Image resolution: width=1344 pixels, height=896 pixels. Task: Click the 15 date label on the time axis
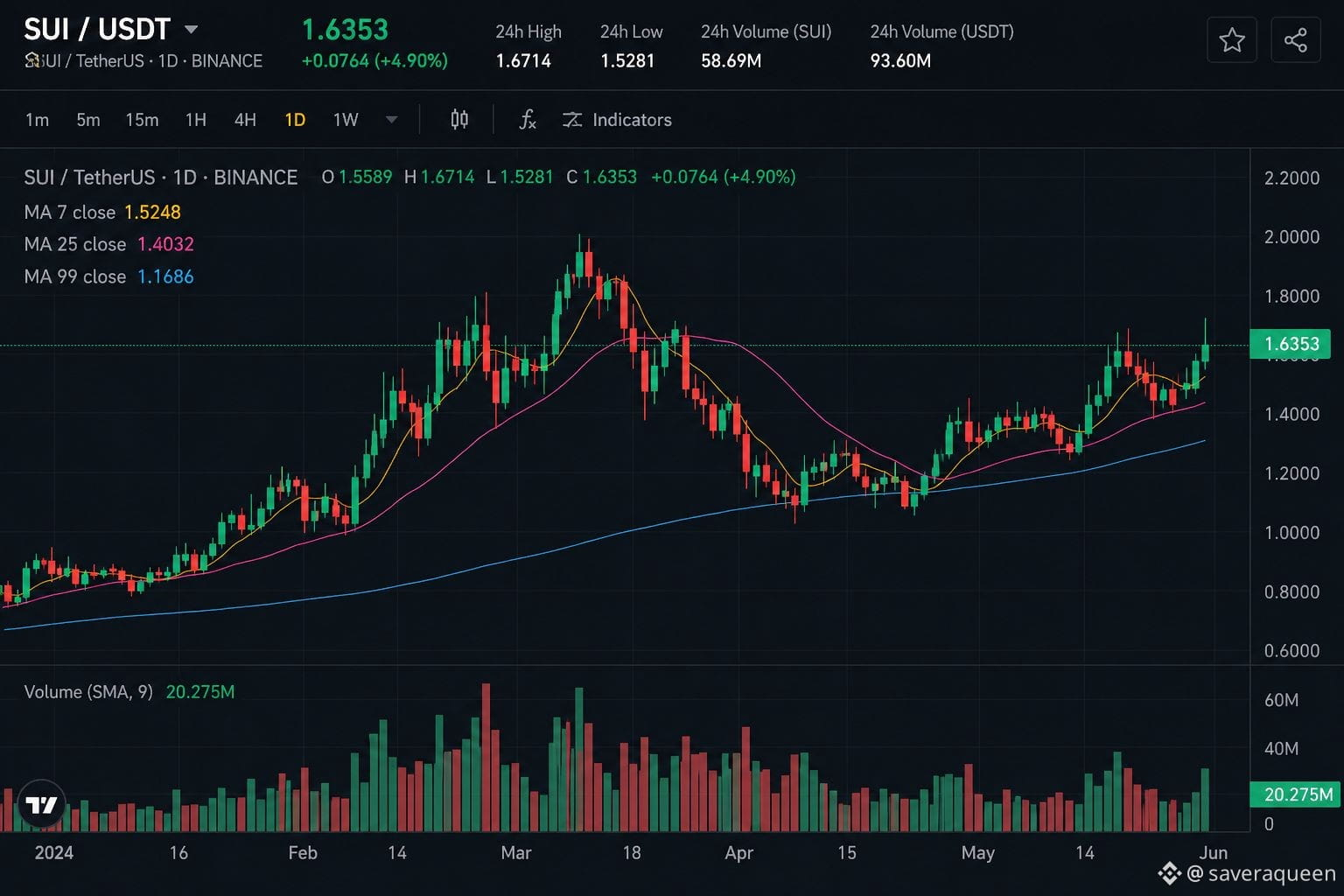click(x=847, y=853)
